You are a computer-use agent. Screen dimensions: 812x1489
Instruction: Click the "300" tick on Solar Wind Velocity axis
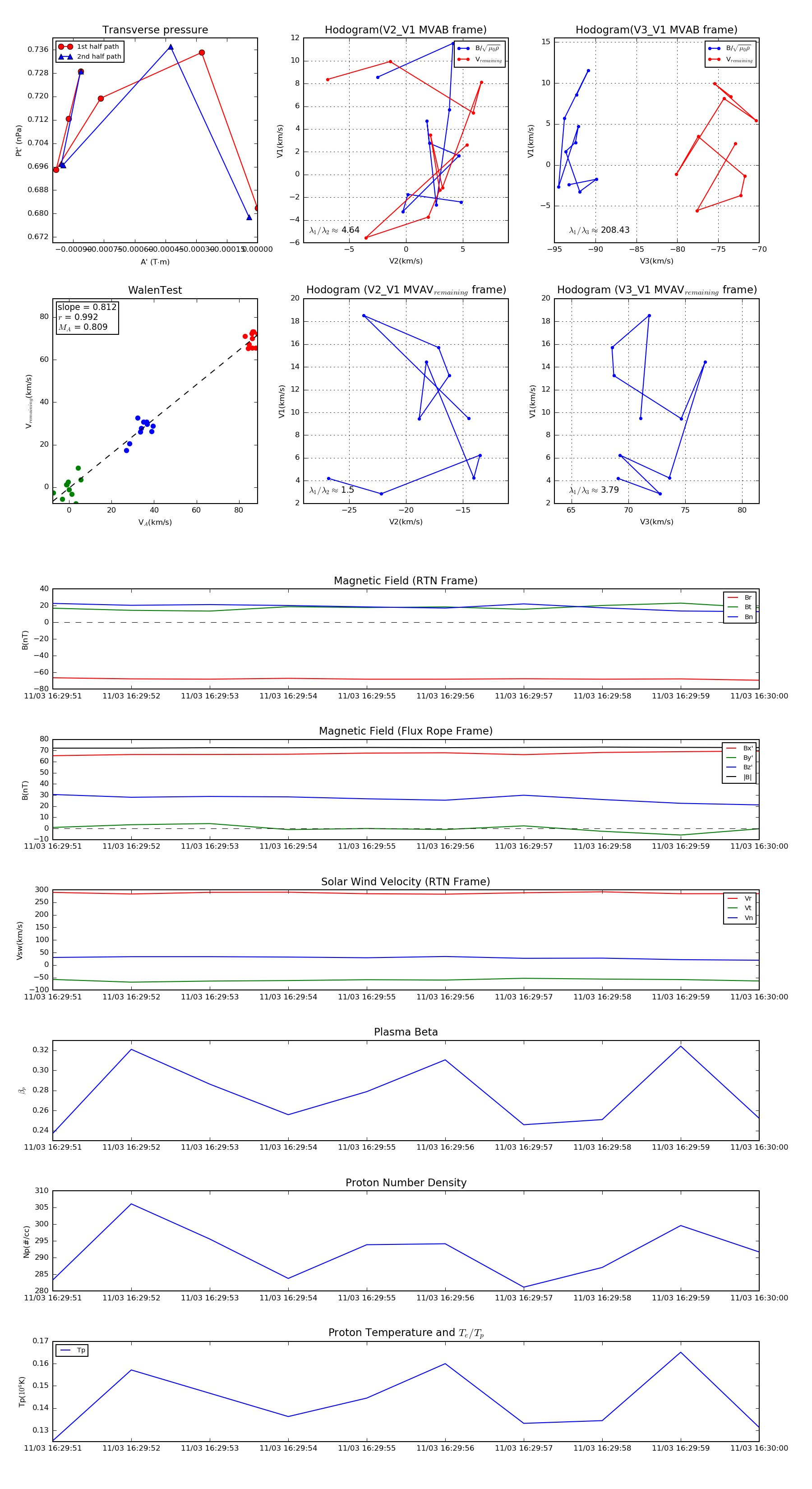pos(42,890)
